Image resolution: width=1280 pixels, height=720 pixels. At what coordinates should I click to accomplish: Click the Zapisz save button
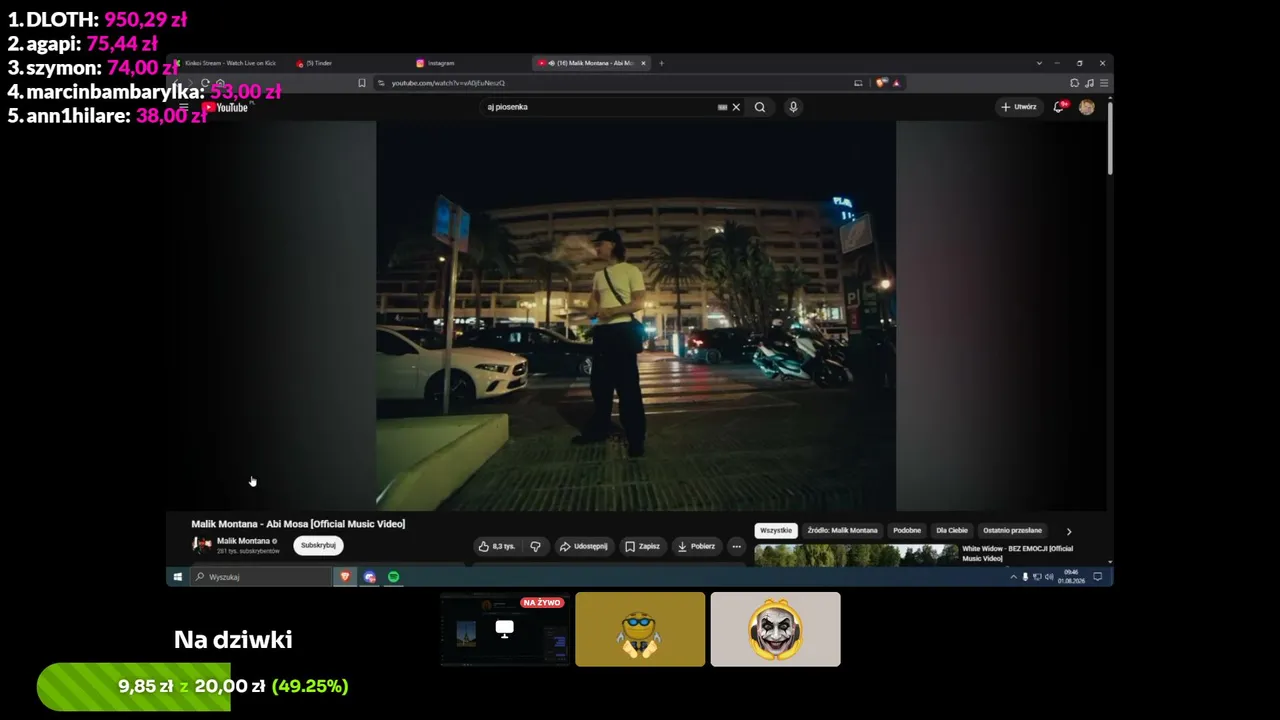coord(642,546)
